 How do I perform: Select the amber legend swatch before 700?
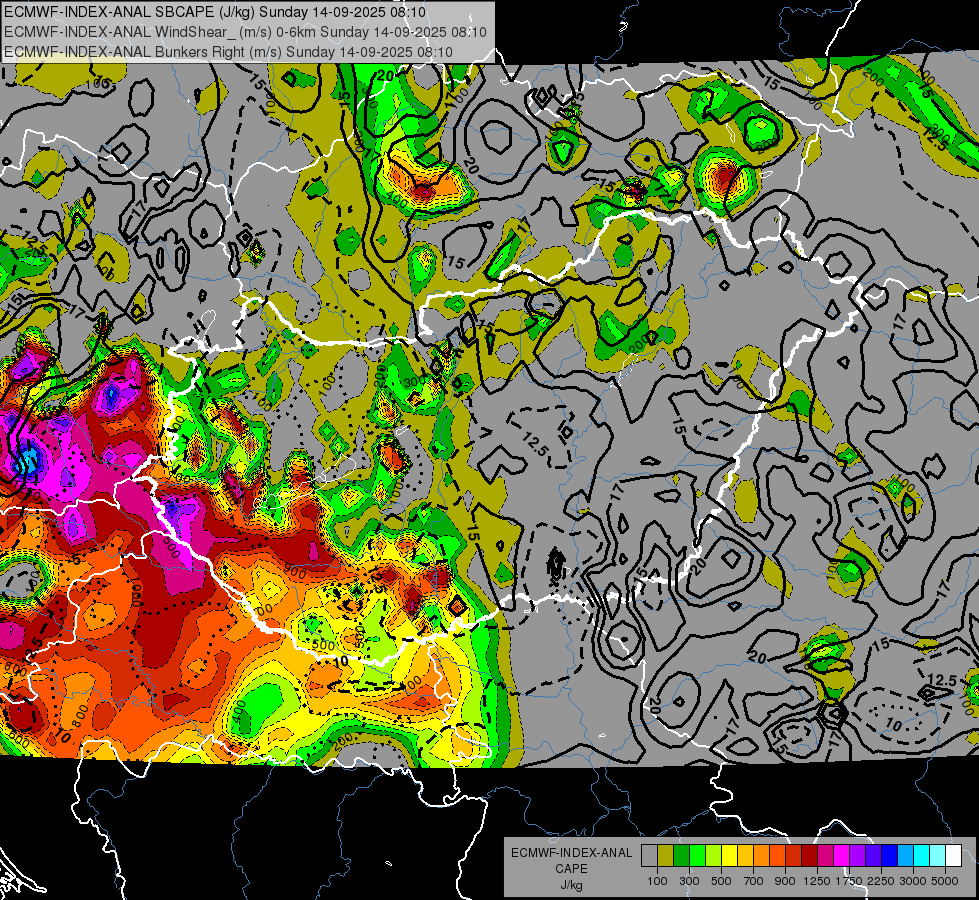tap(745, 856)
